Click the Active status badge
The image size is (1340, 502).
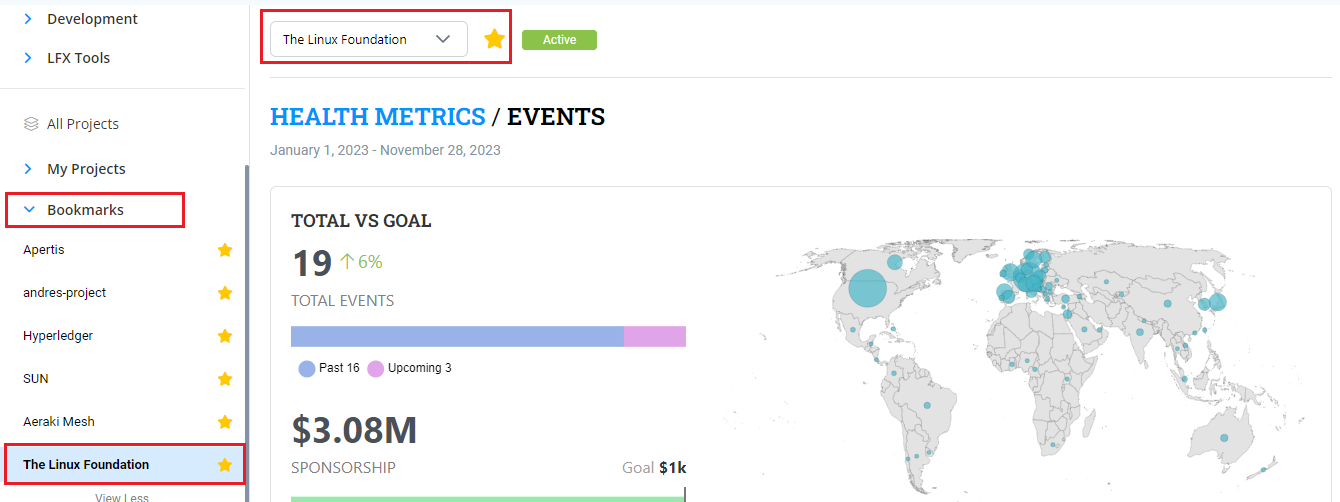[559, 40]
